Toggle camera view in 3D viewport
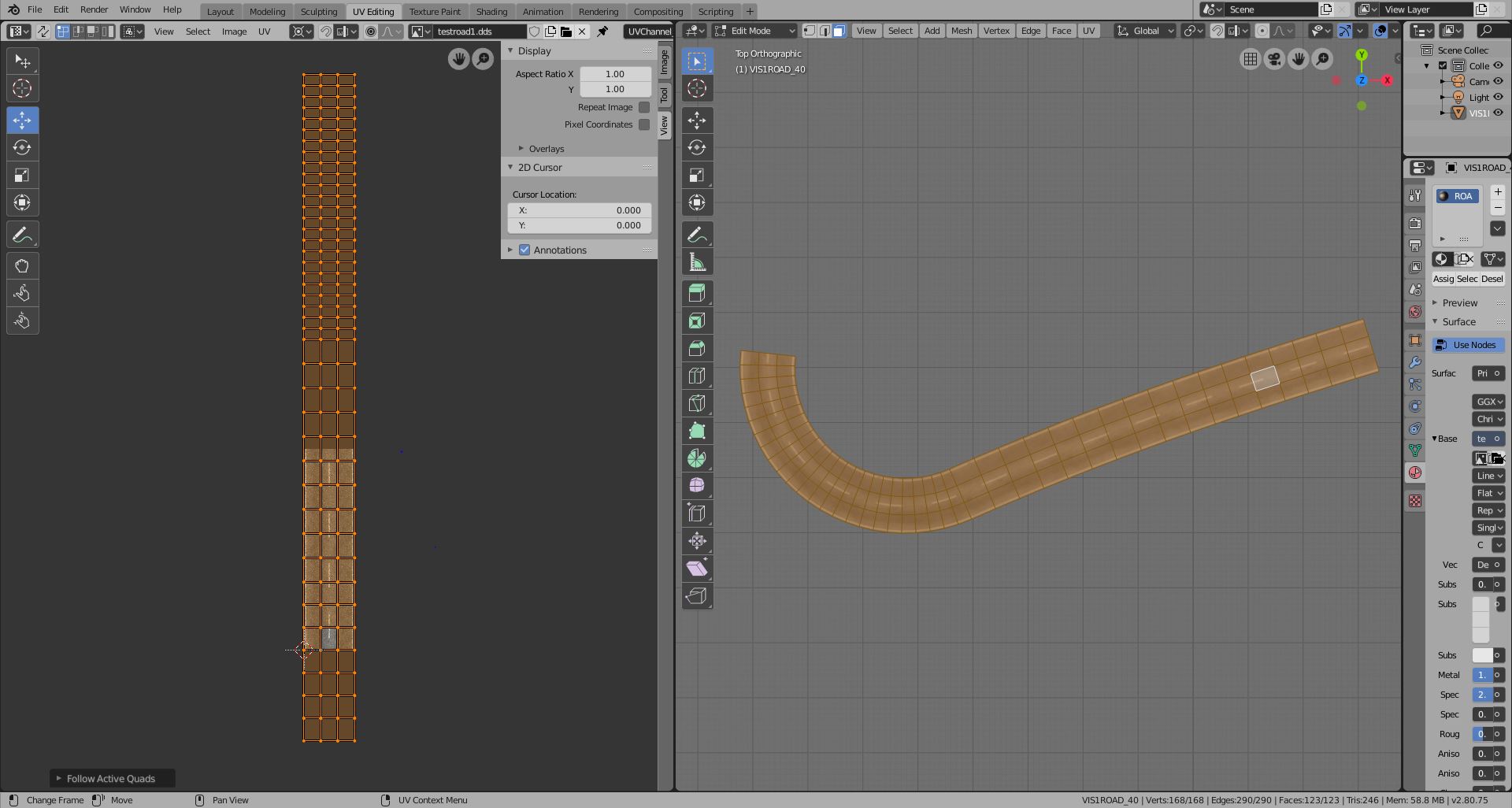 (x=1274, y=59)
